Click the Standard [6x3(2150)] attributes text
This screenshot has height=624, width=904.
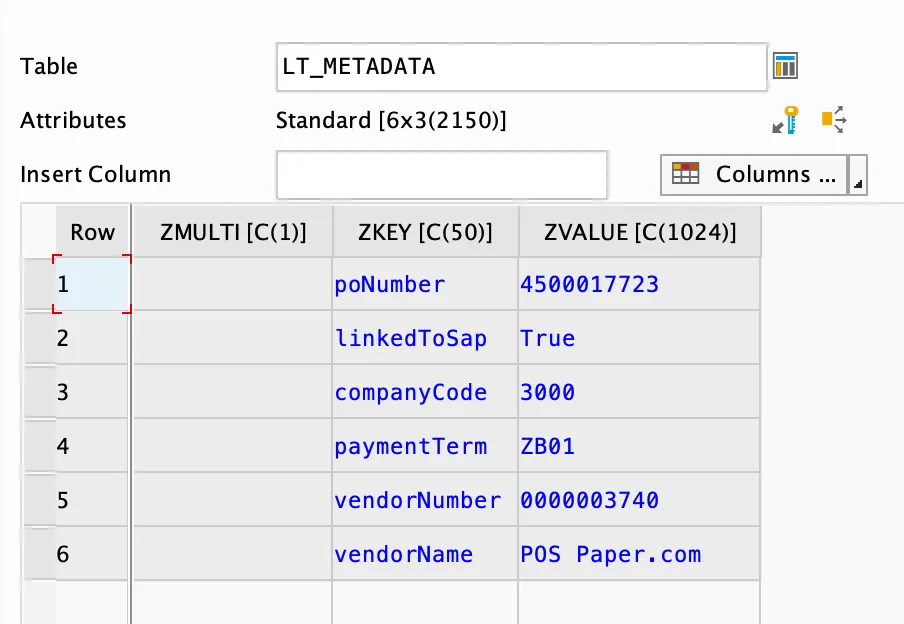click(x=391, y=121)
